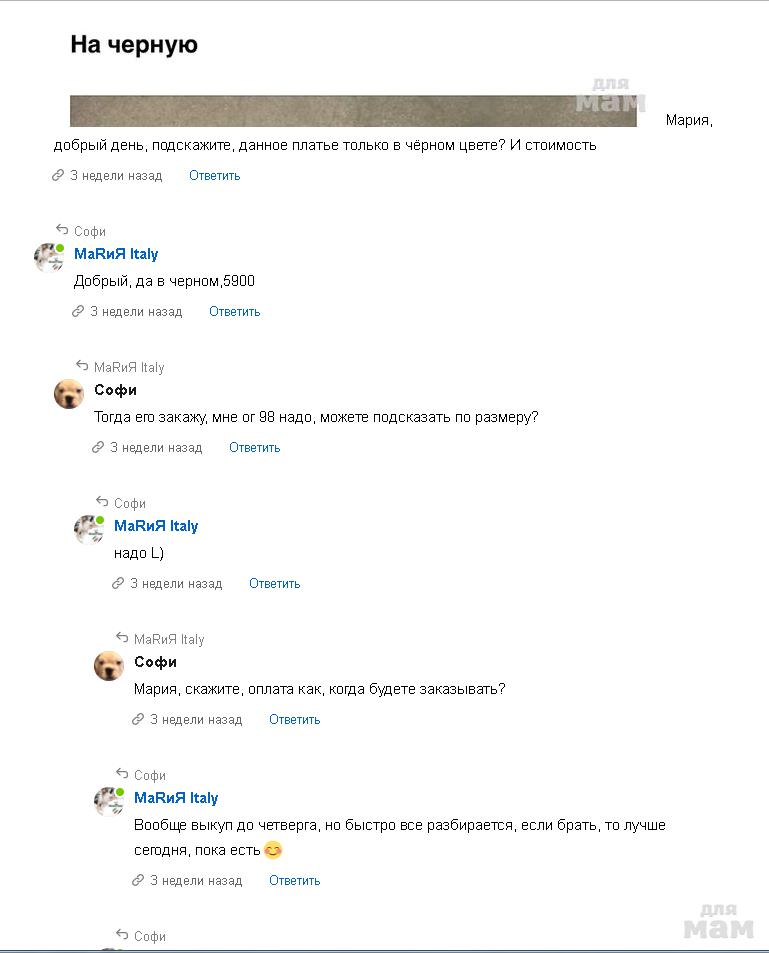The image size is (769, 953).
Task: Open Софи username above "Мария, скажите, оплата как"
Action: click(x=155, y=662)
